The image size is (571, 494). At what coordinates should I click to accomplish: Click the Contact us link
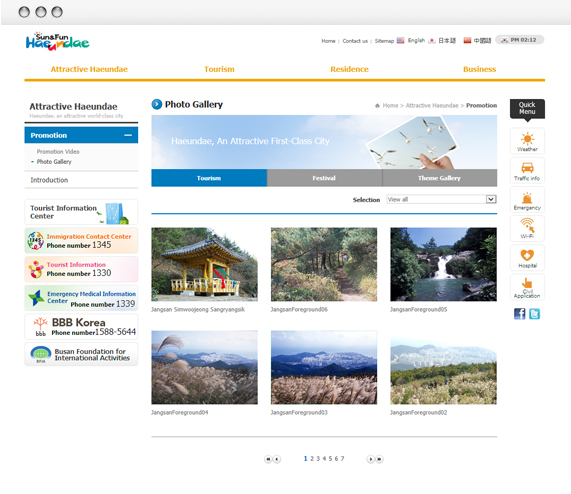coord(355,41)
